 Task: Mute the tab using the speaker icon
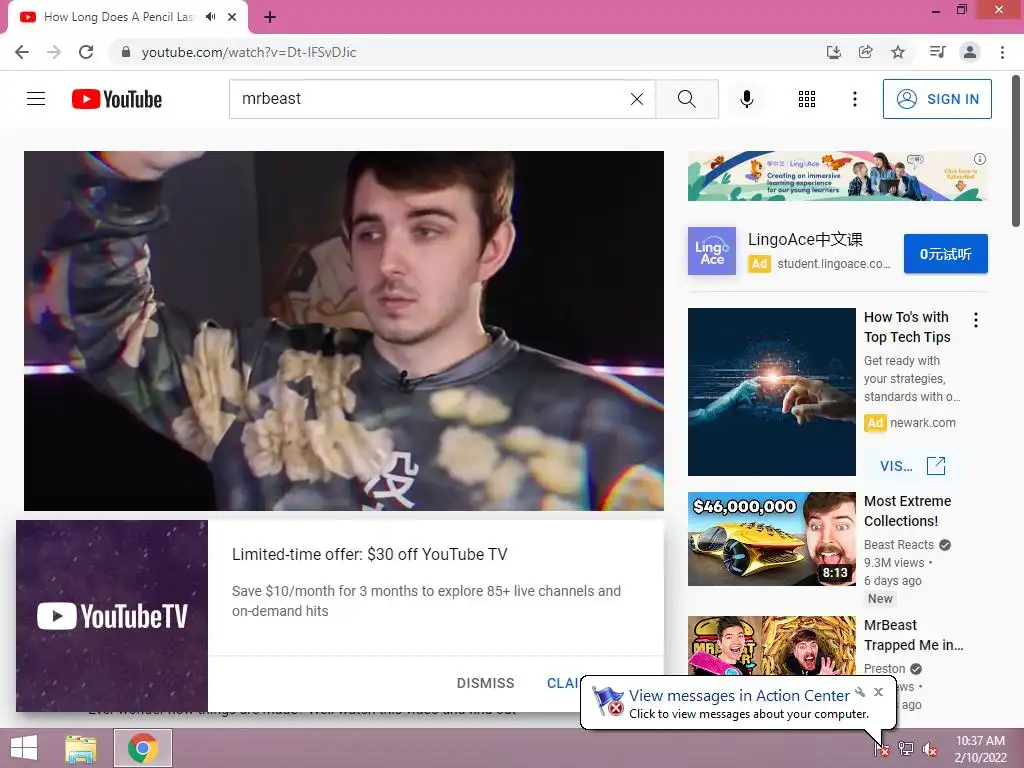tap(210, 17)
